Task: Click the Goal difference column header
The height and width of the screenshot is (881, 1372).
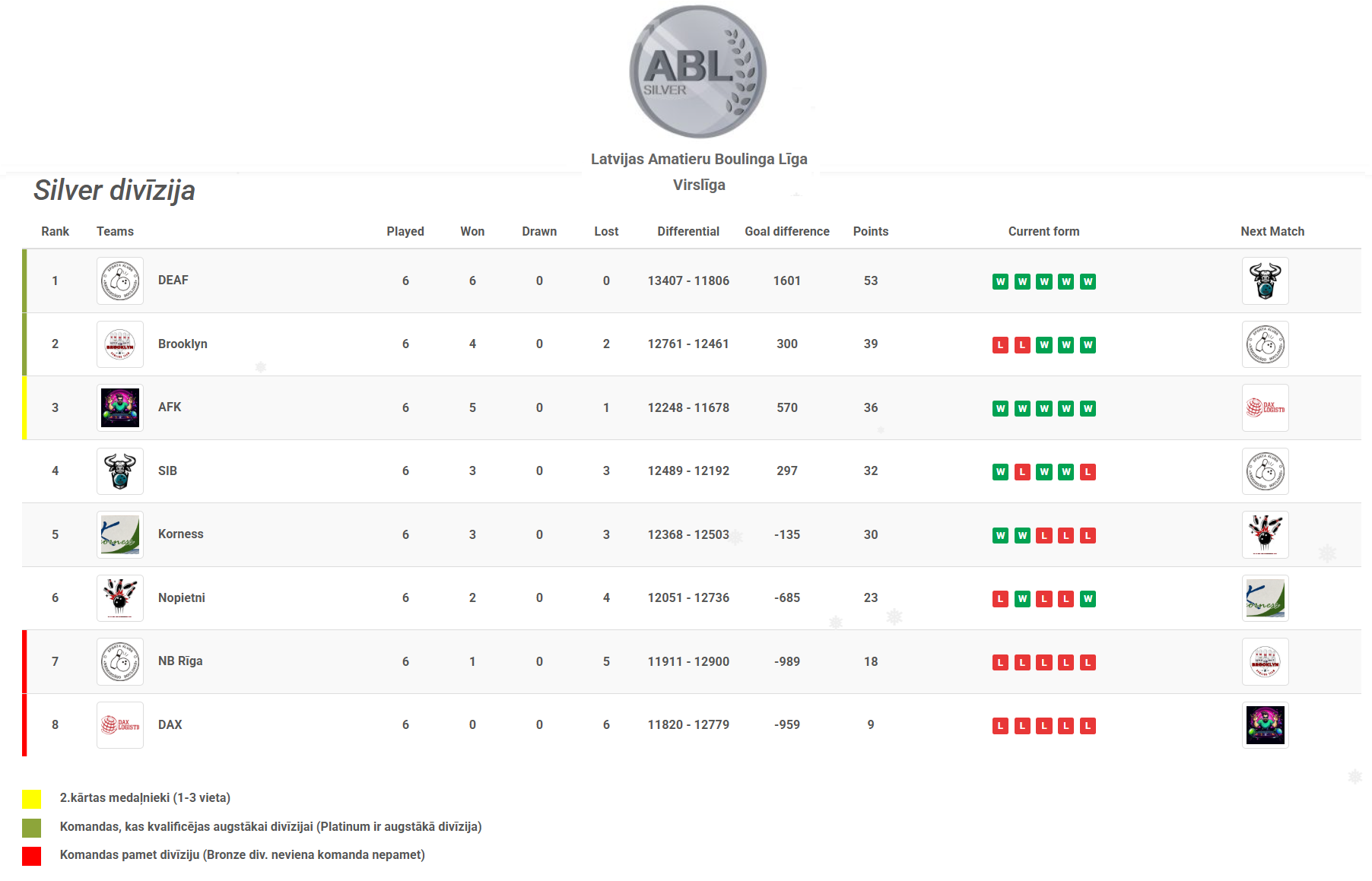Action: (786, 231)
